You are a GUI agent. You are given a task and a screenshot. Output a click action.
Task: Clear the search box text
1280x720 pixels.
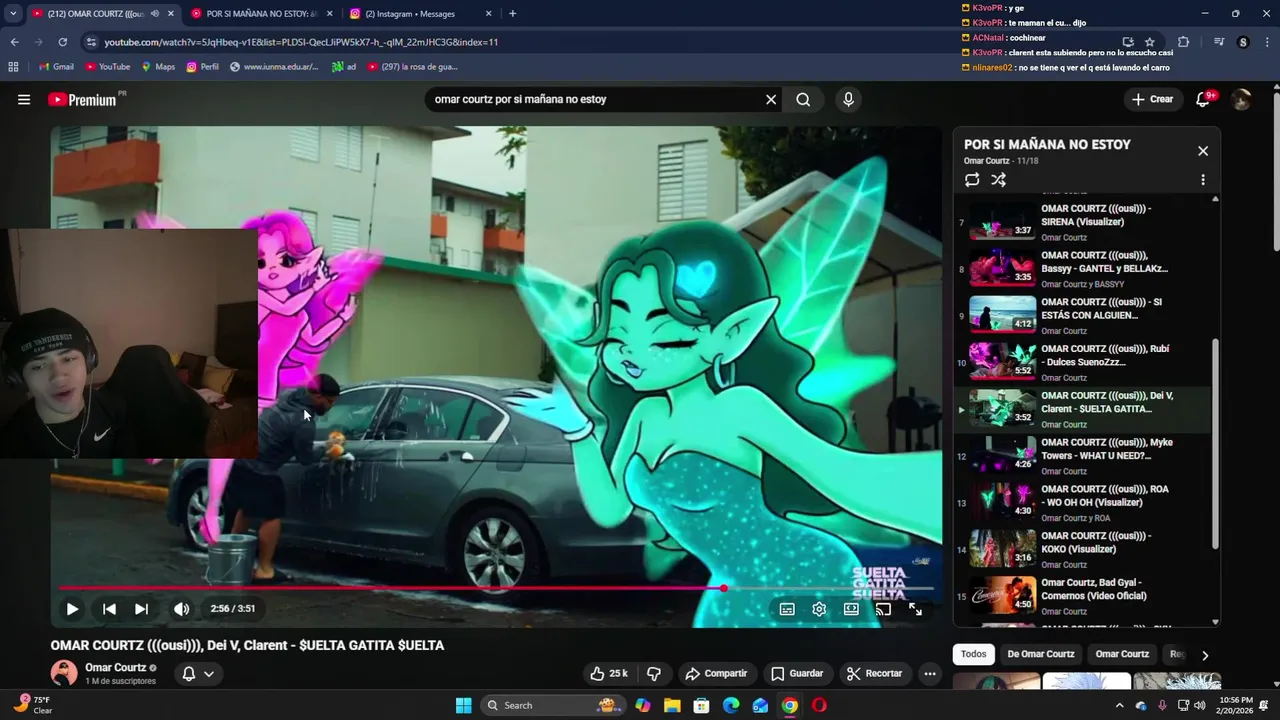[x=771, y=99]
